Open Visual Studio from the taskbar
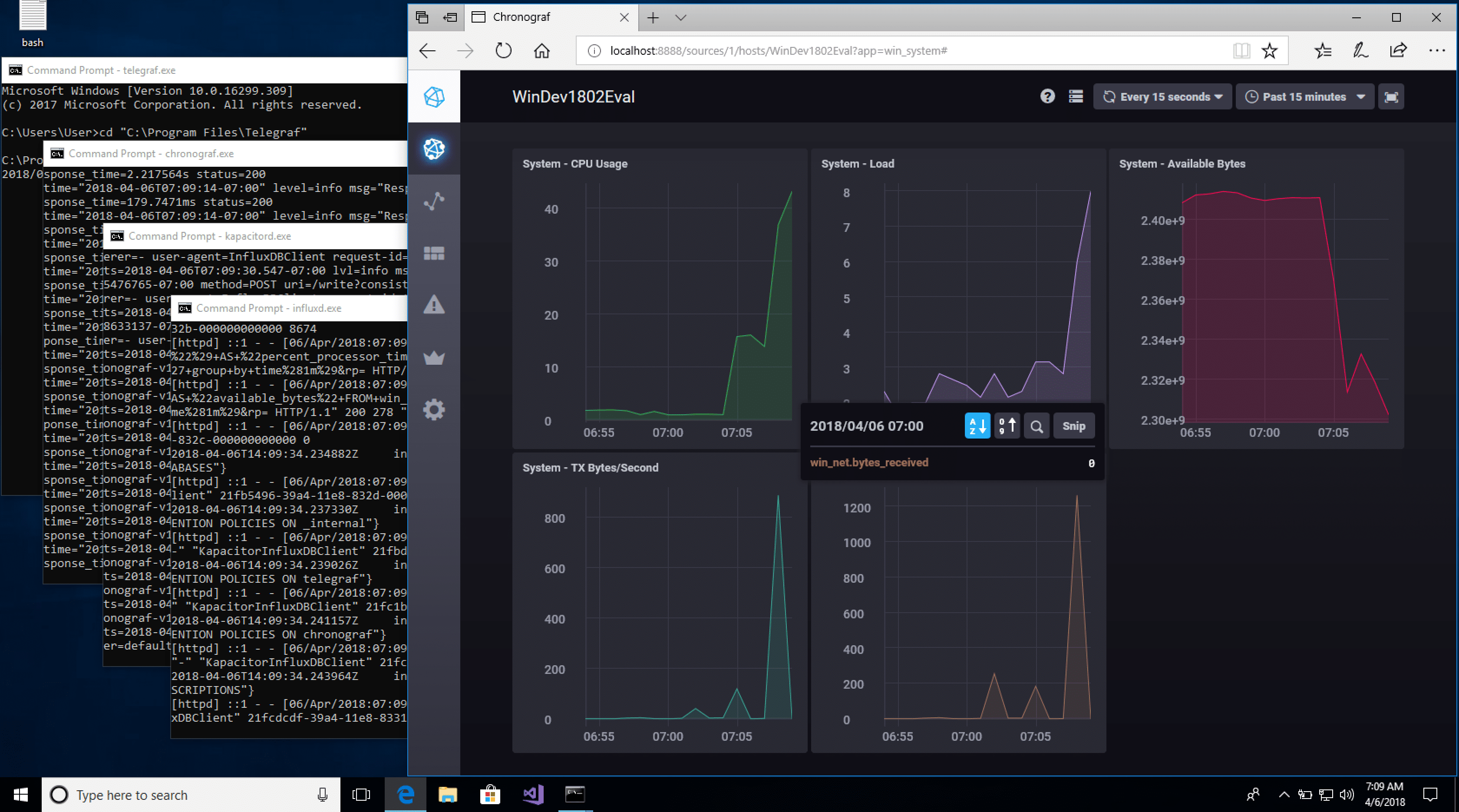The height and width of the screenshot is (812, 1459). click(x=532, y=795)
